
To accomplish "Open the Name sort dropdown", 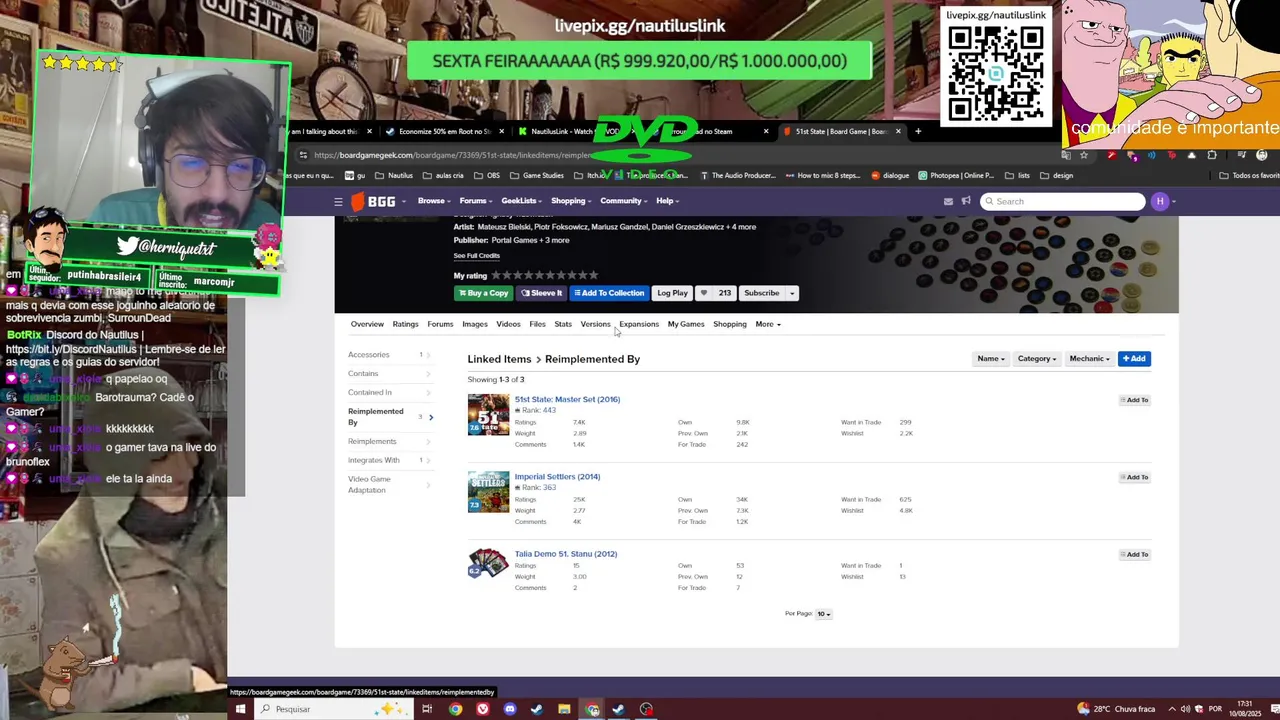I will 990,359.
